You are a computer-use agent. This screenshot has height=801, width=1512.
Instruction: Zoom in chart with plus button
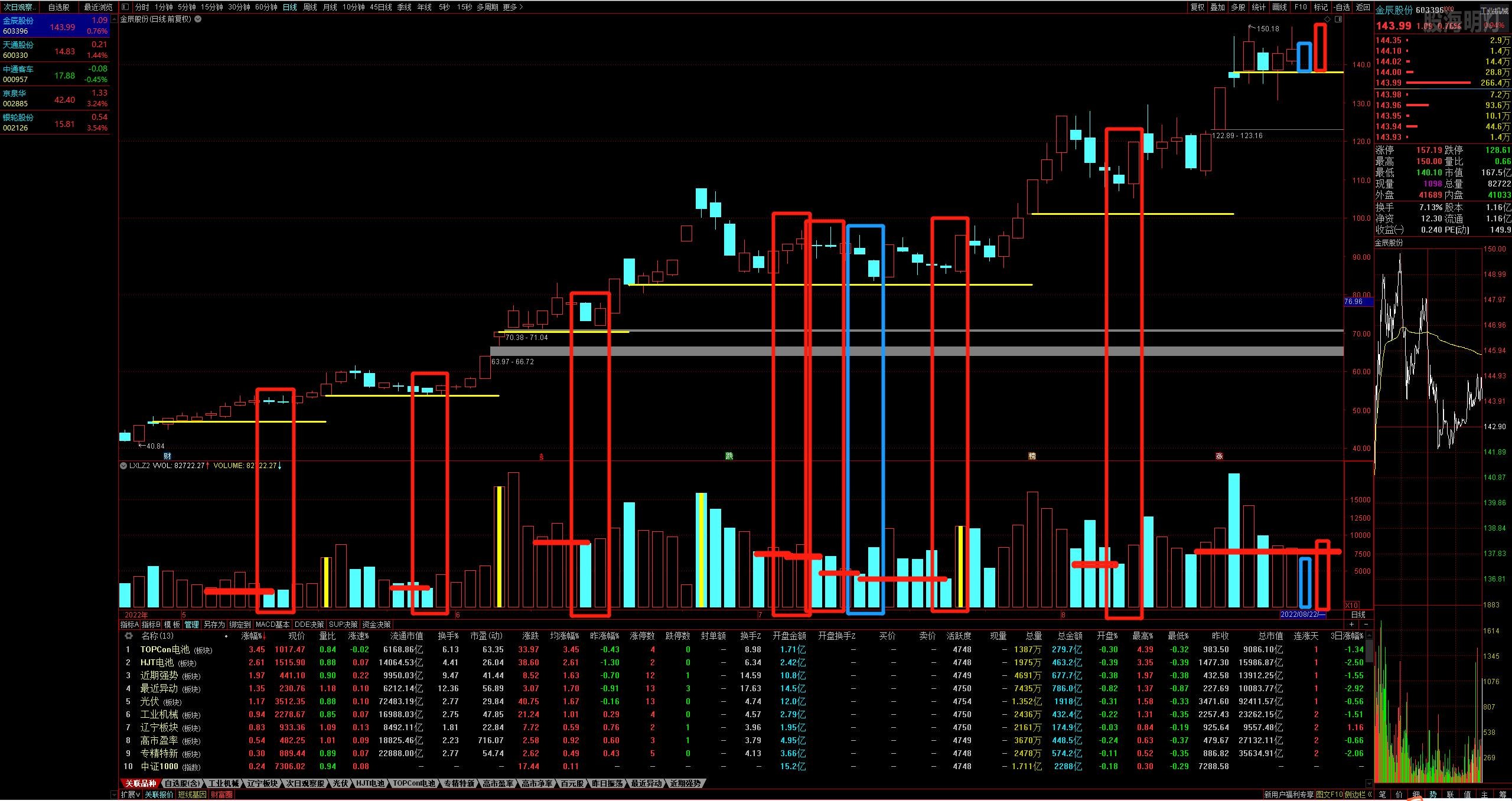pyautogui.click(x=1352, y=625)
